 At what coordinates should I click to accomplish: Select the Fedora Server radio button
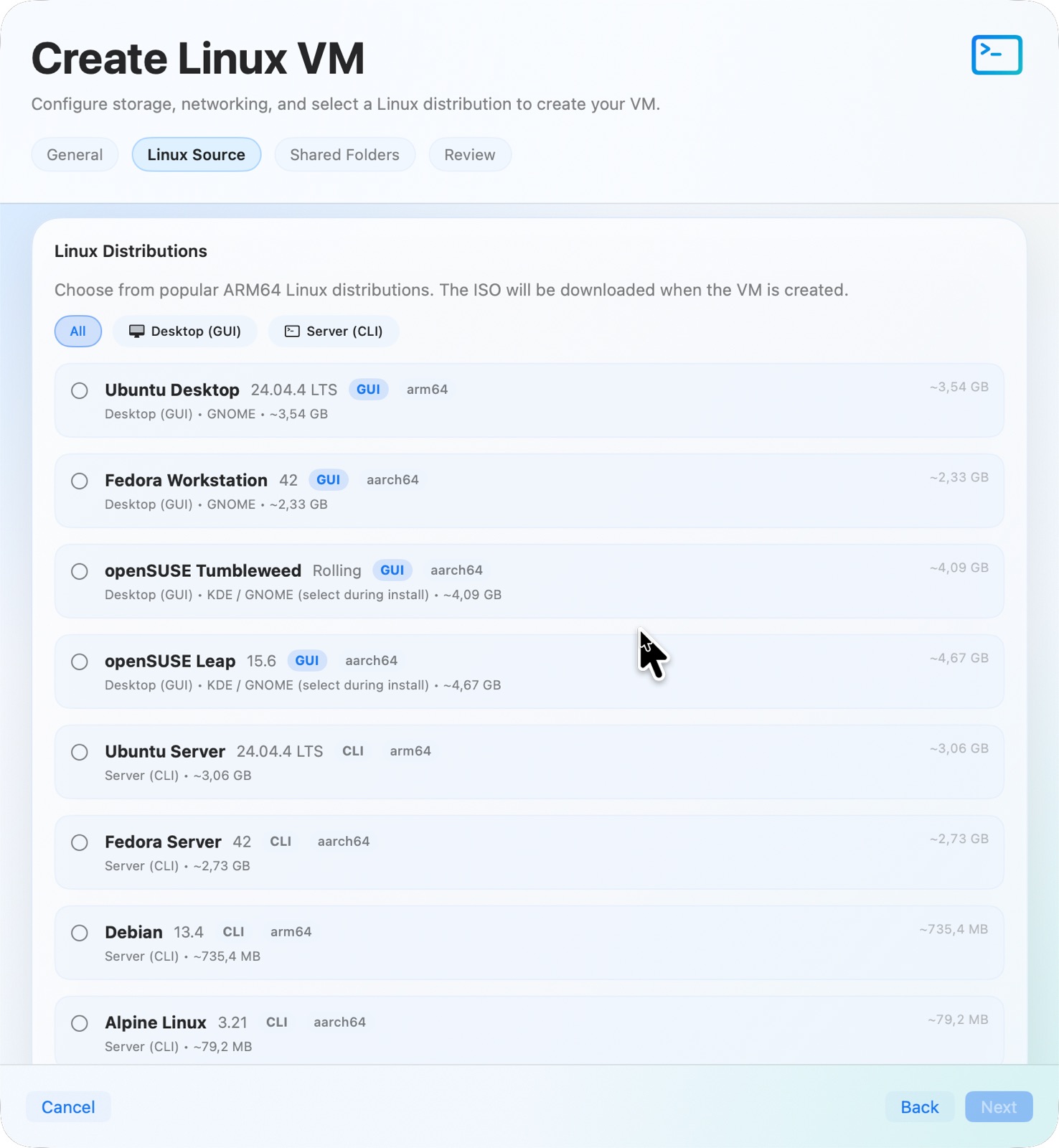point(80,842)
